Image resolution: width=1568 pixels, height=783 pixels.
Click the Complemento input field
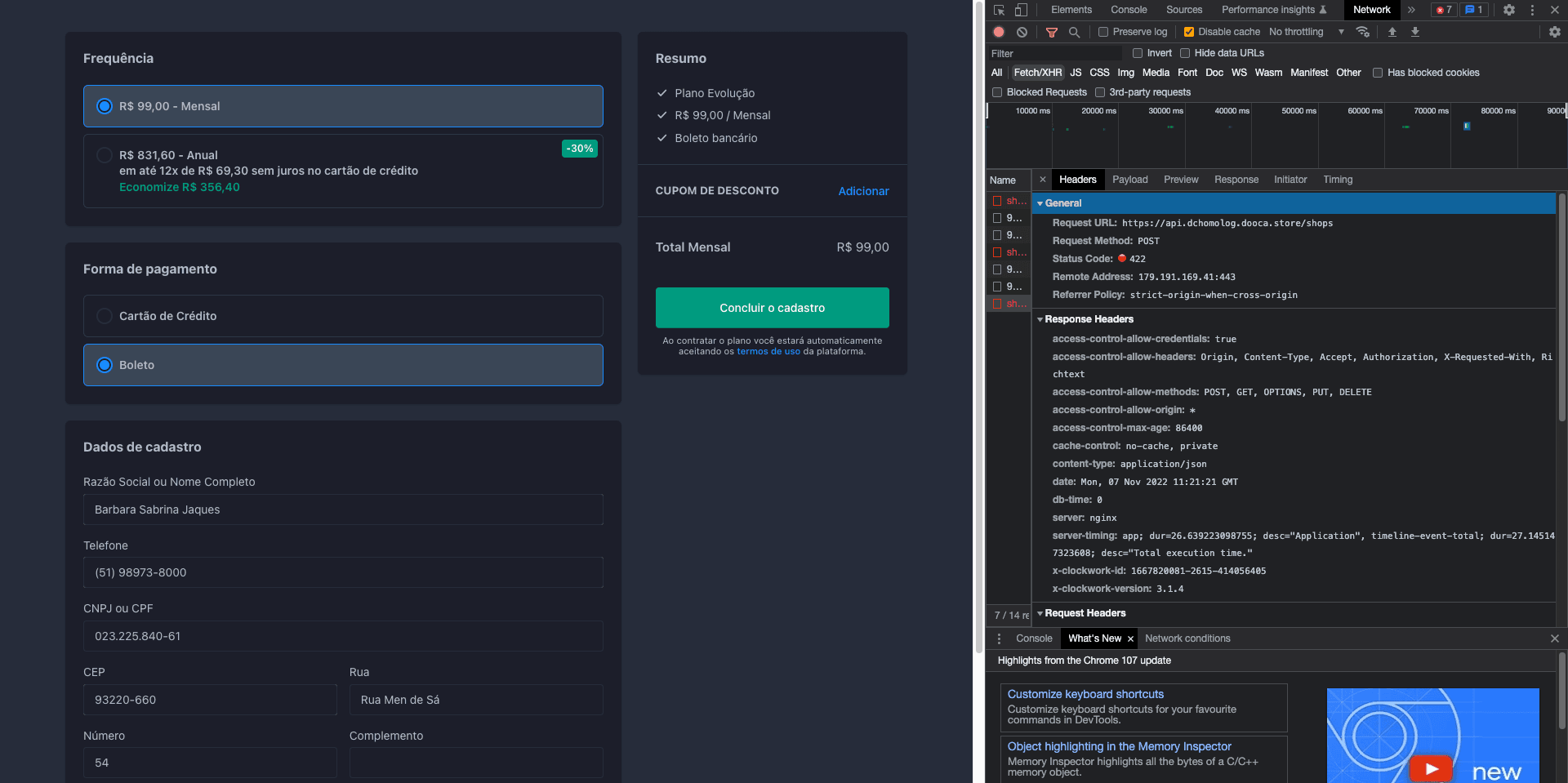point(476,763)
